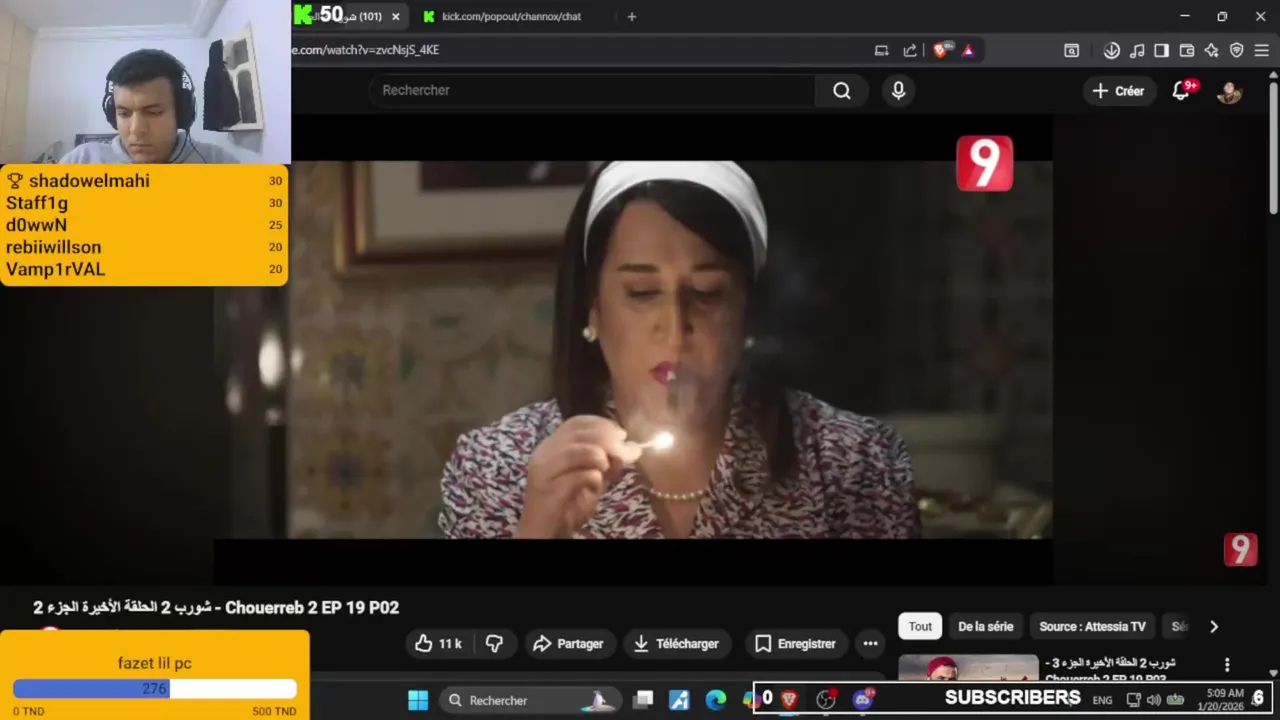Click the Télécharger button
Screen dimensions: 1280x720
676,644
